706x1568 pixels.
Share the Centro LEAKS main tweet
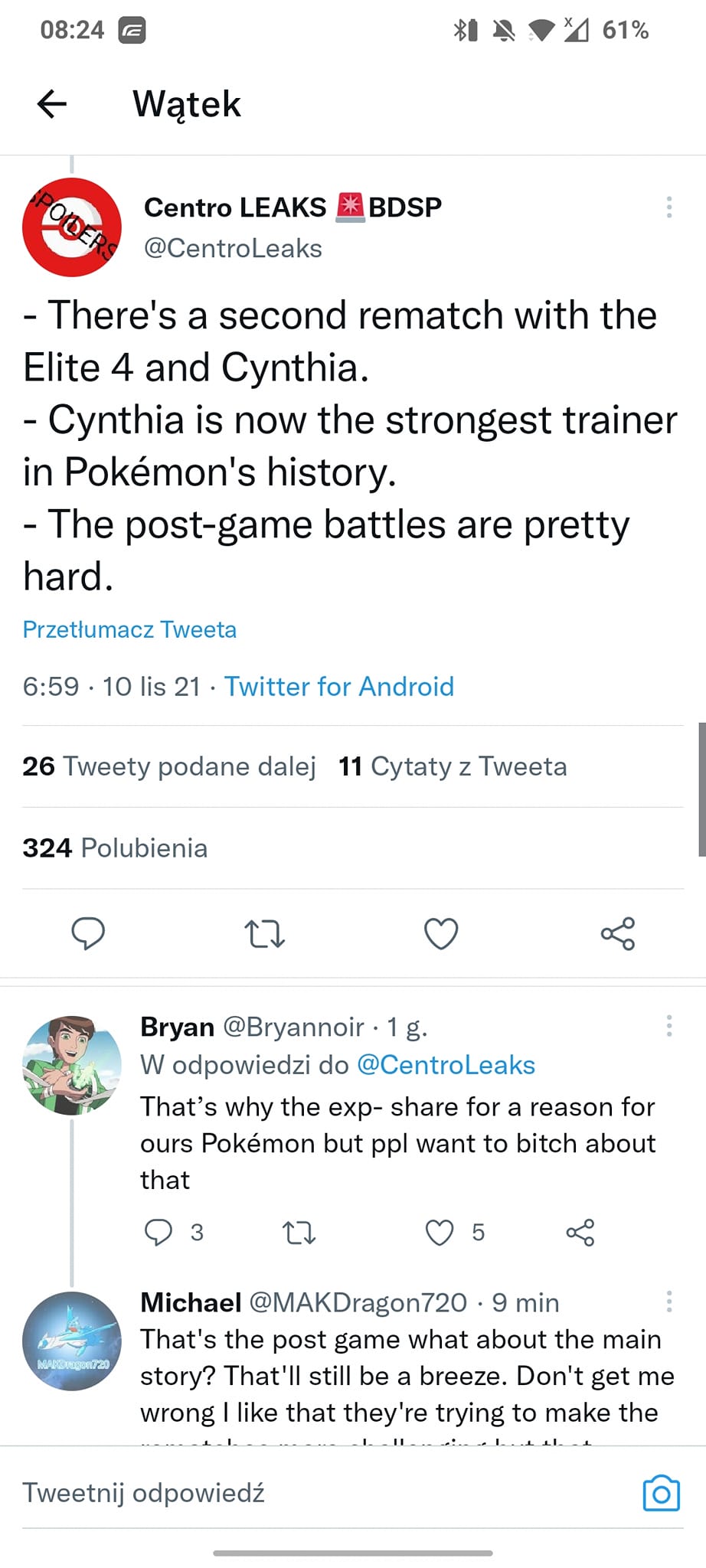click(x=618, y=933)
